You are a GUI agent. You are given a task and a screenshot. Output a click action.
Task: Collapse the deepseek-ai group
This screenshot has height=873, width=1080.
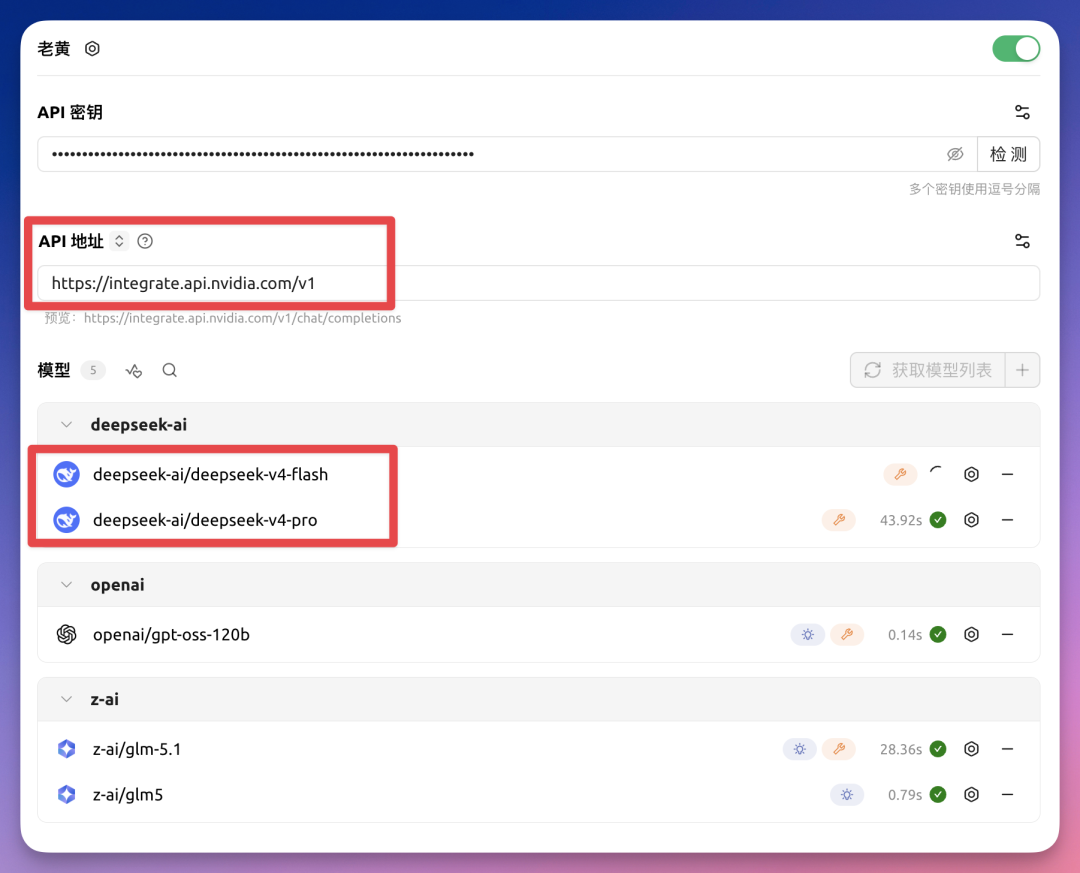click(x=67, y=425)
